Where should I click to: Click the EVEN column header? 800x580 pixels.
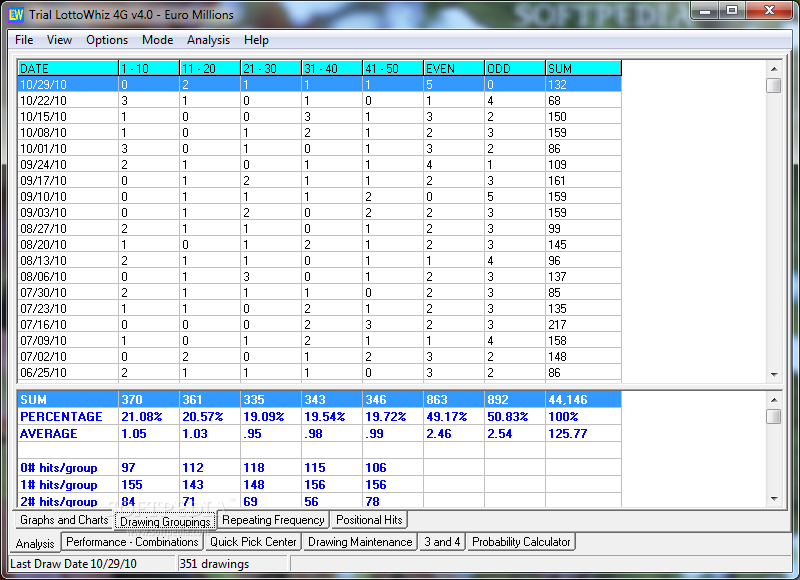coord(454,68)
